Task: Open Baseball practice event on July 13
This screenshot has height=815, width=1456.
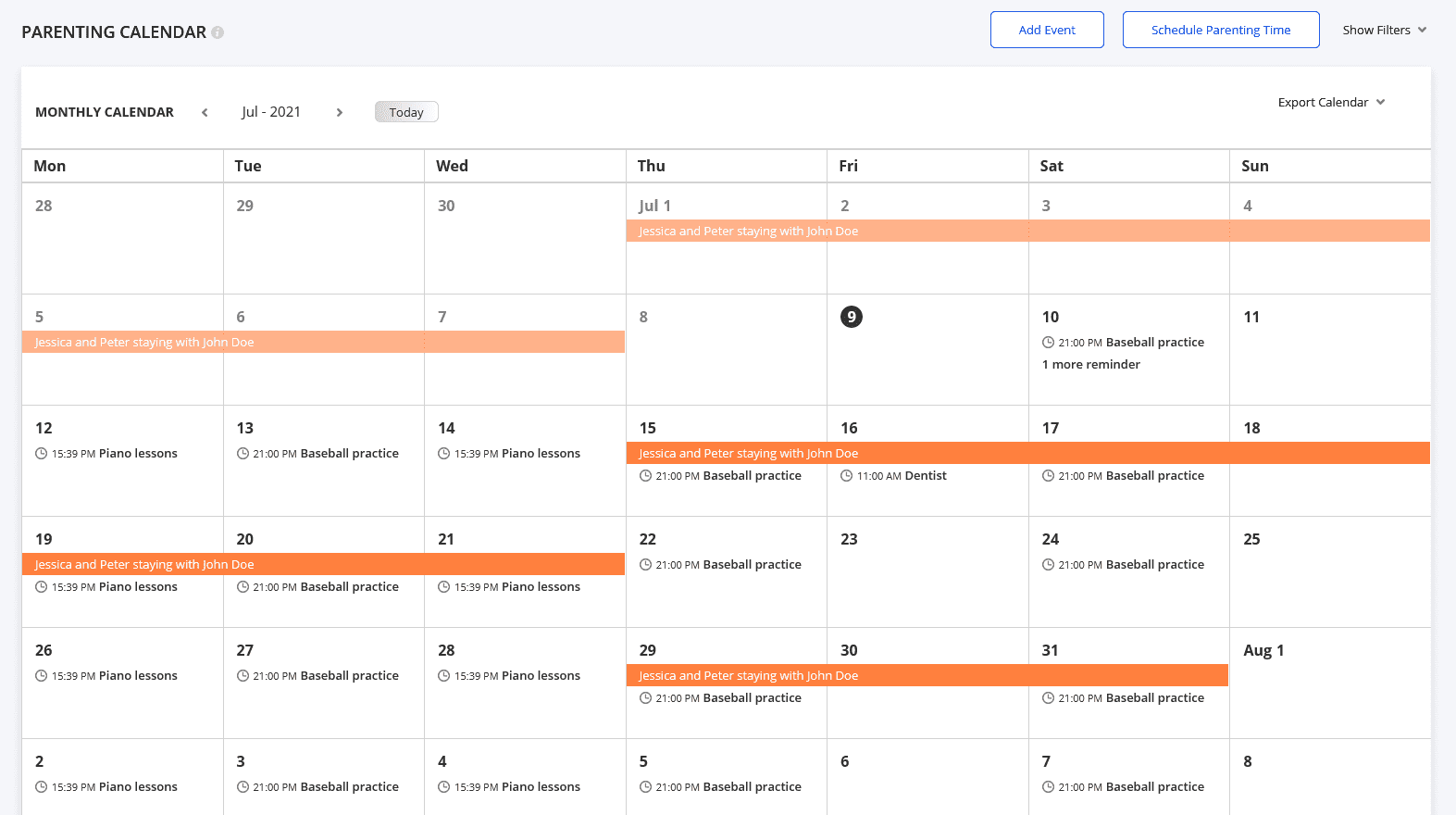Action: [x=349, y=454]
